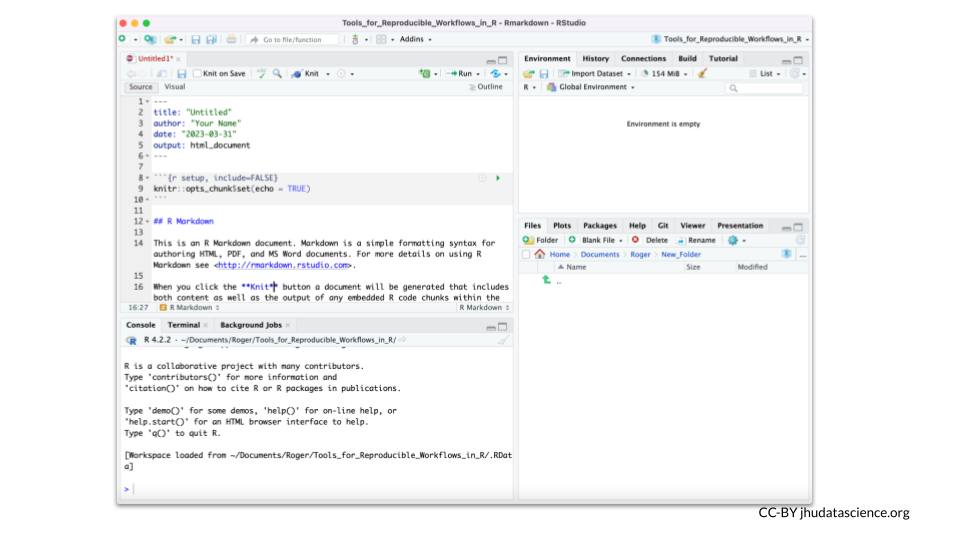Click the Save workspace icon in the Environment pane
960x540 pixels.
coord(544,73)
